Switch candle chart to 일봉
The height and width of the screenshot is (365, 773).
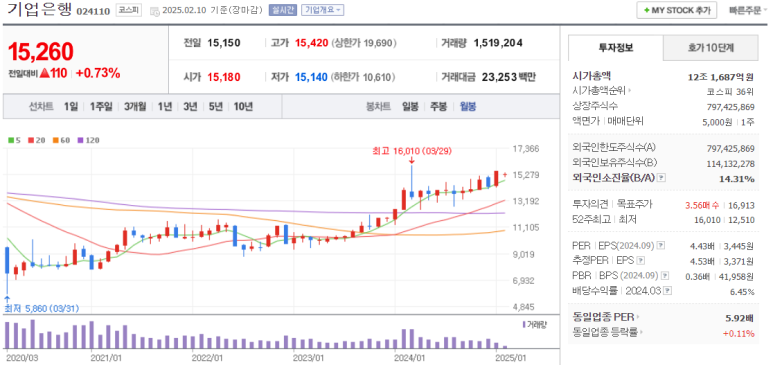point(410,107)
